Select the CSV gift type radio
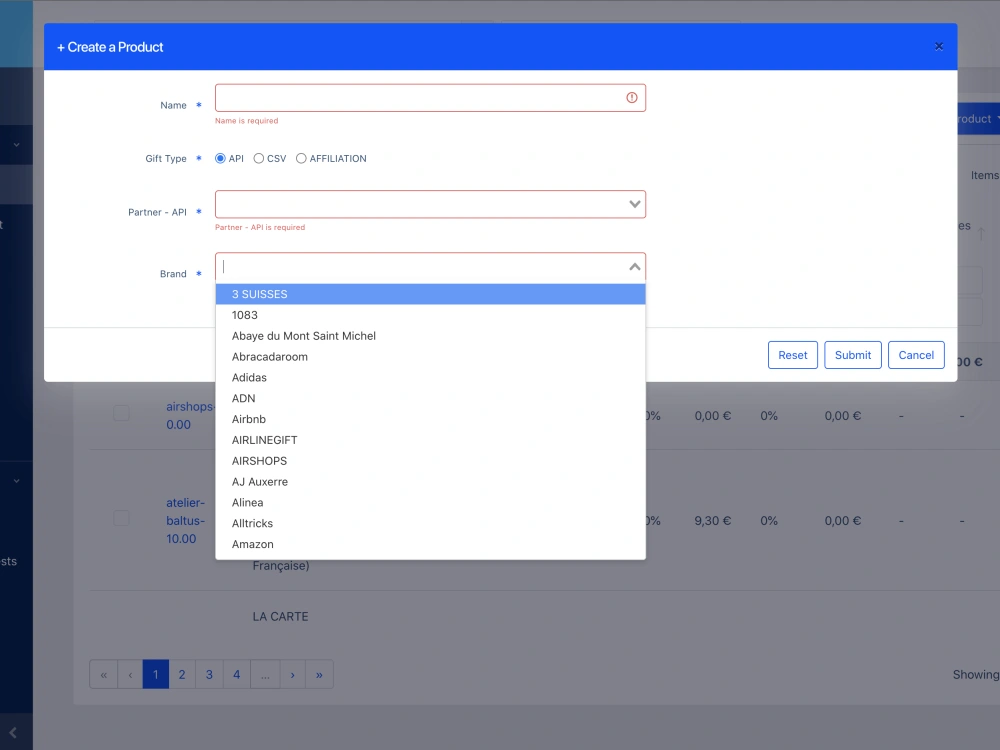 click(x=258, y=158)
